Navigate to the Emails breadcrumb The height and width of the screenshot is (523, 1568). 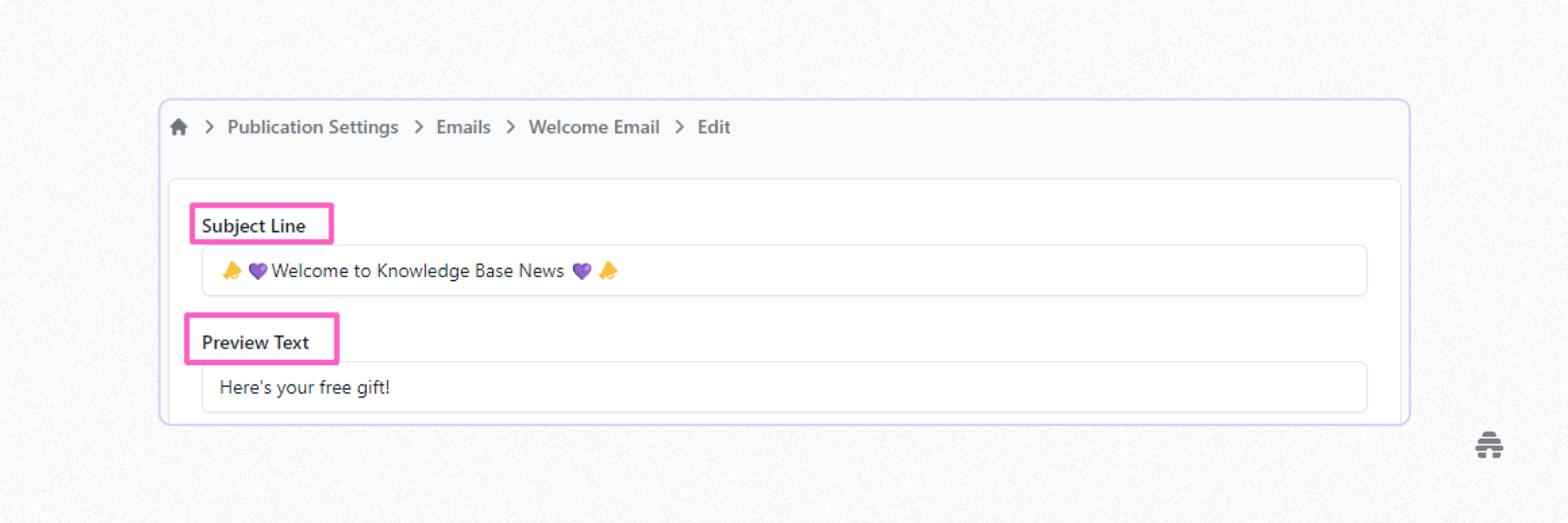coord(463,127)
